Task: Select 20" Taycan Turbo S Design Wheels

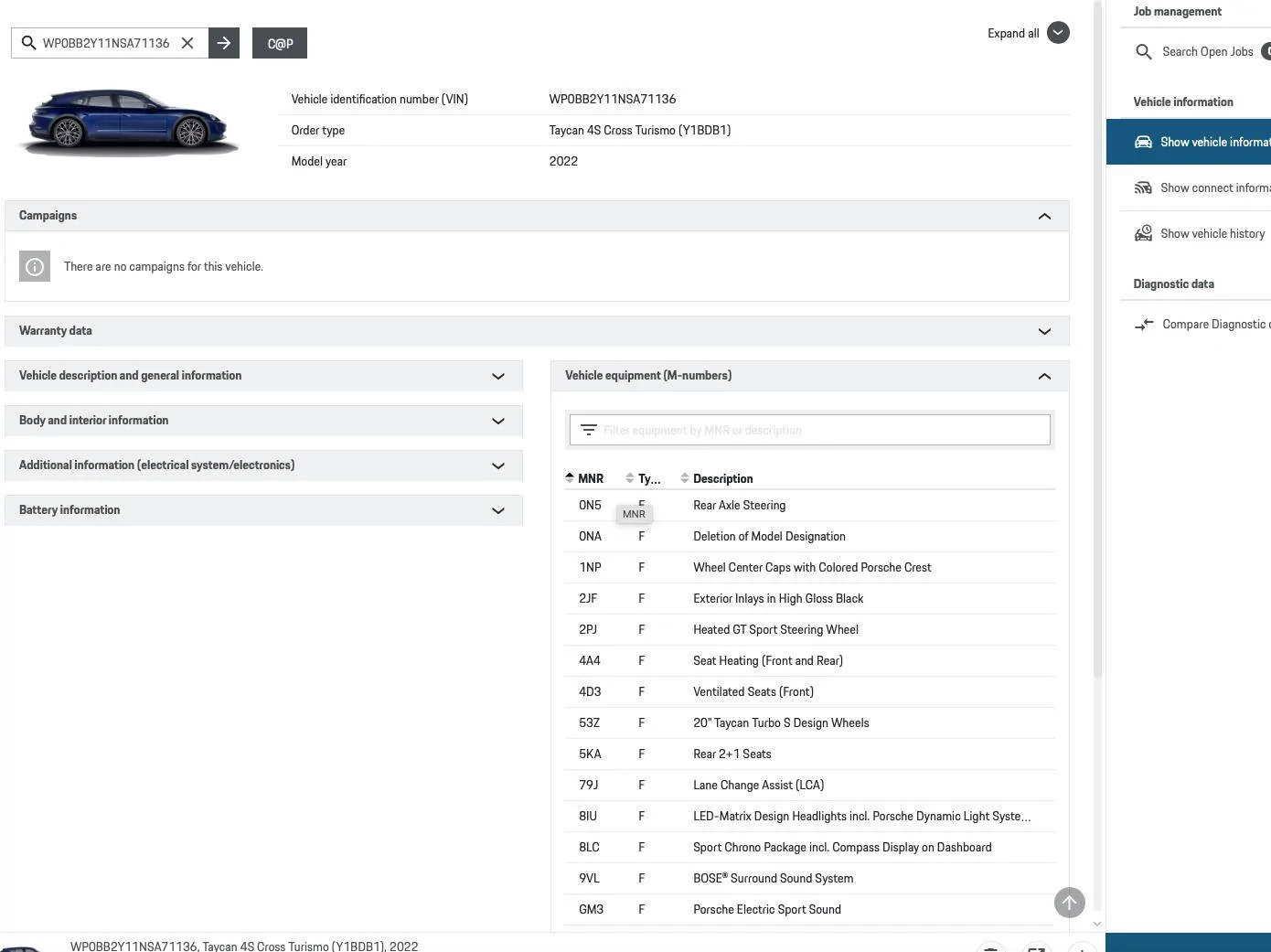Action: (809, 723)
